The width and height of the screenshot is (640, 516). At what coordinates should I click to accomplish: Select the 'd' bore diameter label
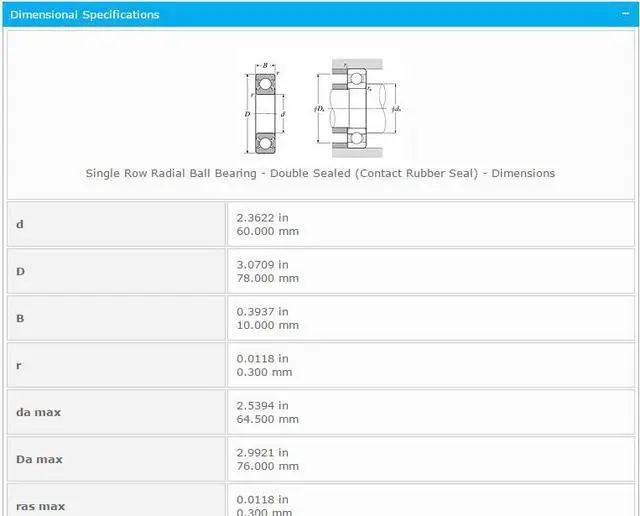coord(20,224)
